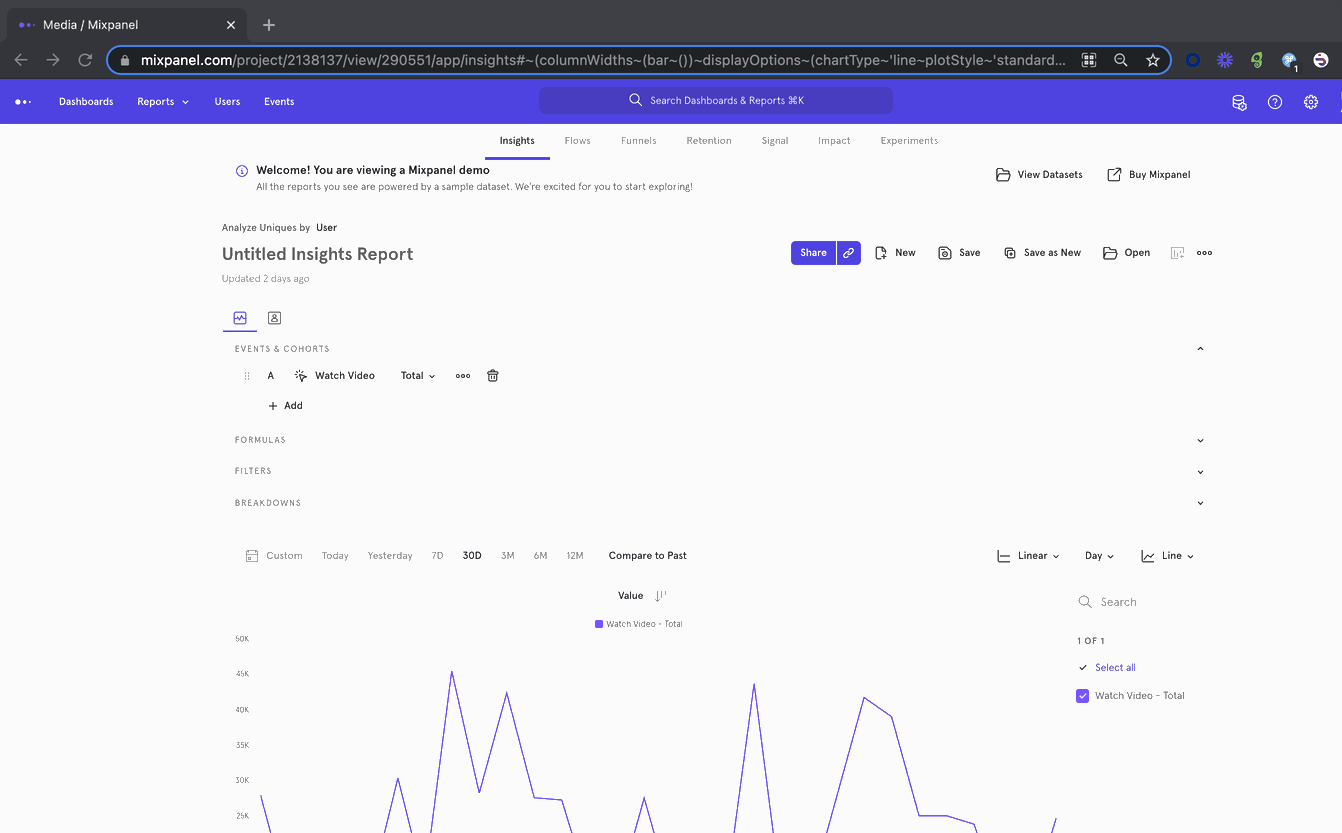Viewport: 1342px width, 833px height.
Task: Select the 7D time range
Action: coord(437,556)
